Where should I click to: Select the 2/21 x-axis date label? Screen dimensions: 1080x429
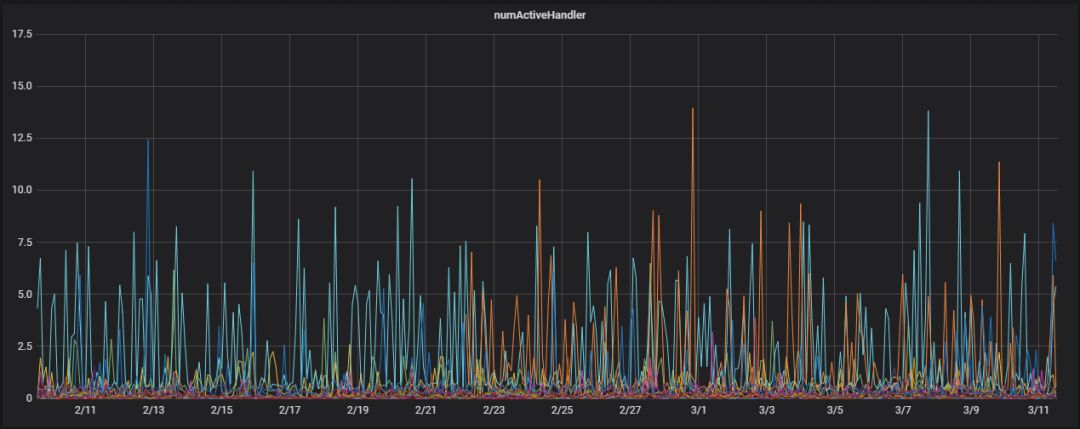(426, 410)
